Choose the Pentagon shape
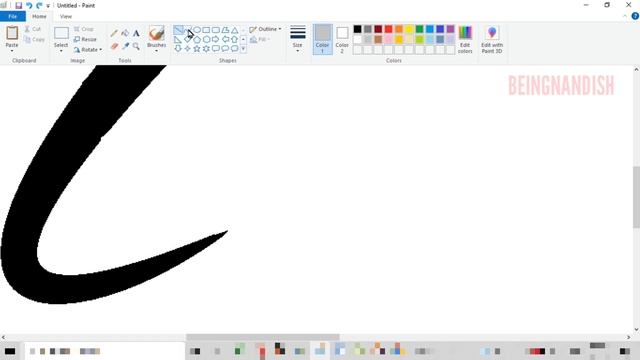Image resolution: width=640 pixels, height=360 pixels. [x=197, y=40]
